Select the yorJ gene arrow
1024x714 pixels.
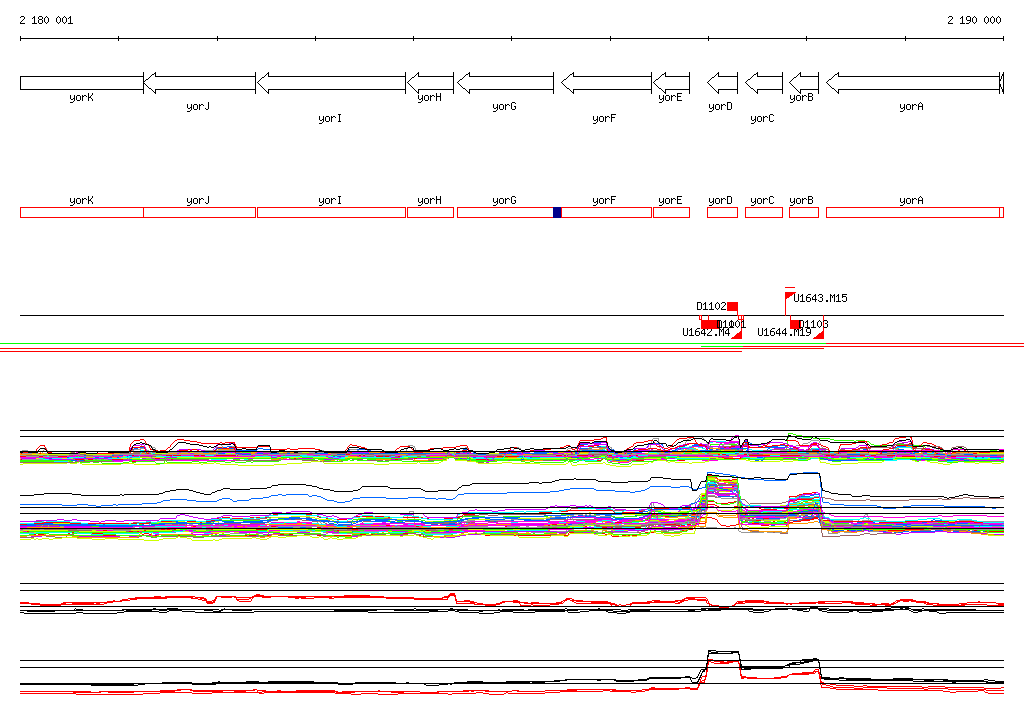tap(199, 83)
